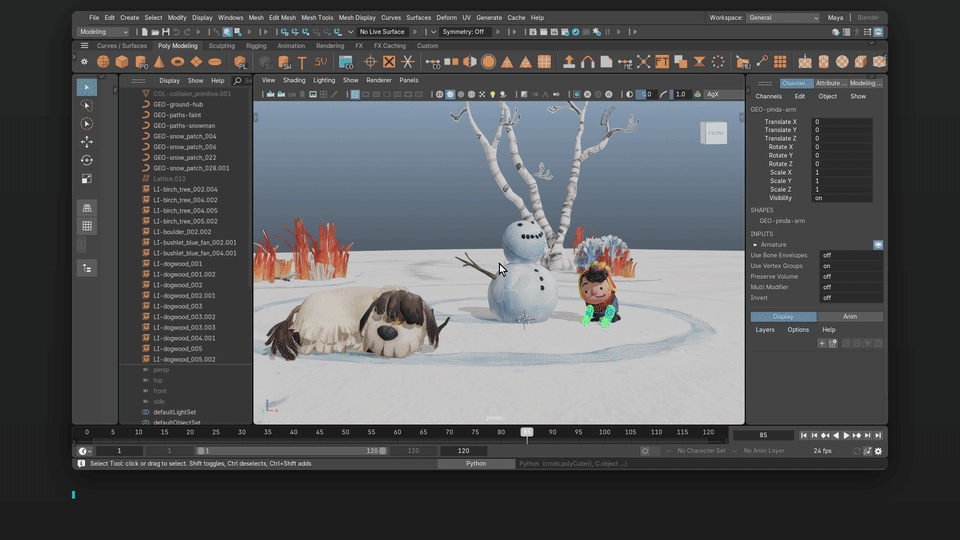Screen dimensions: 960x540
Task: Click the exposure 0.0 value slider
Action: tap(645, 94)
